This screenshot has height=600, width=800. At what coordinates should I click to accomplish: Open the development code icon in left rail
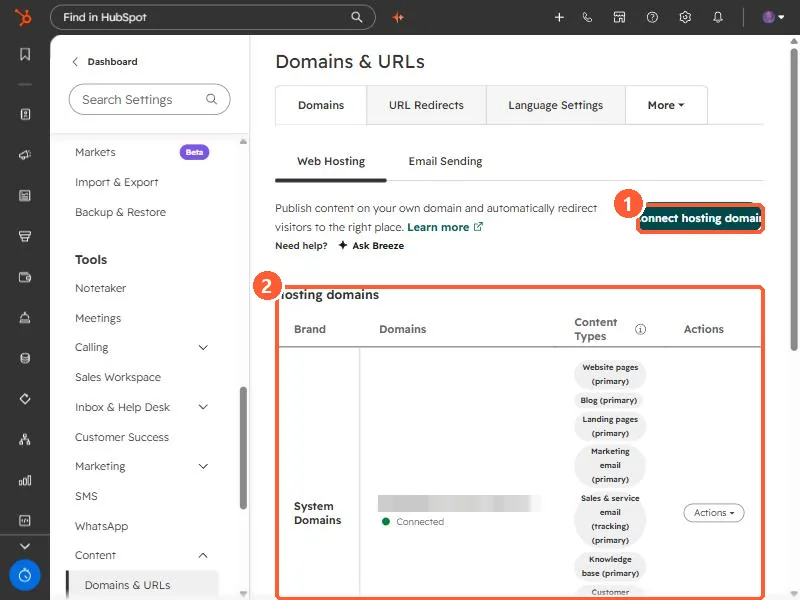click(x=25, y=520)
